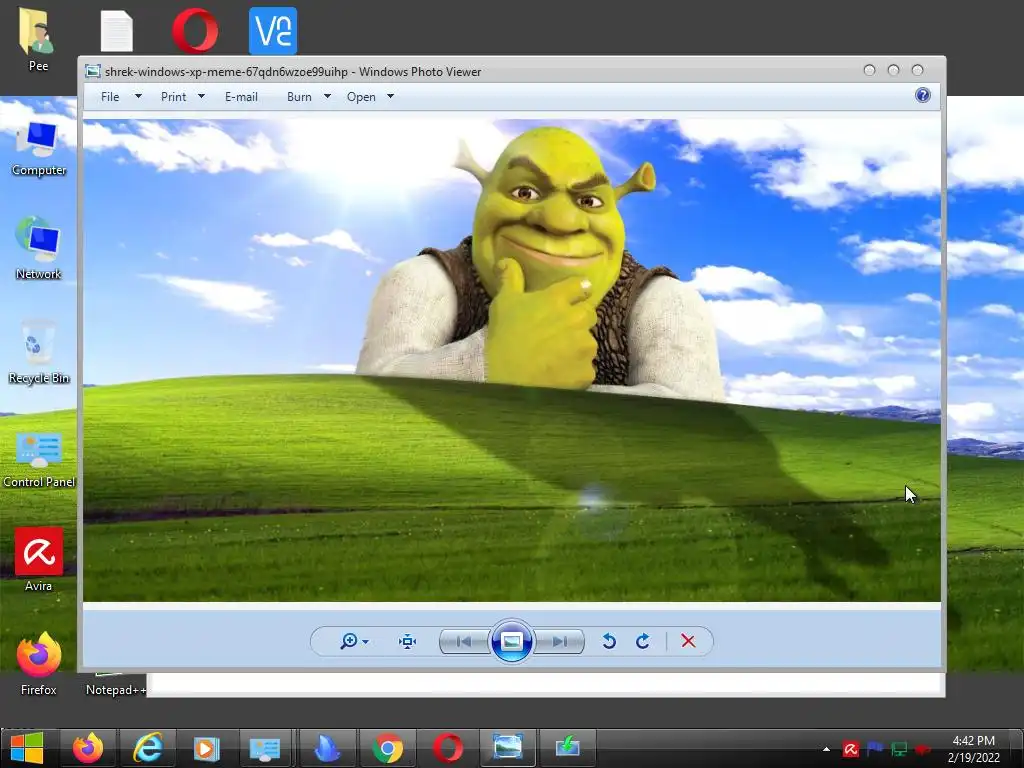Expand the Burn dropdown arrow
1024x768 pixels.
click(327, 96)
